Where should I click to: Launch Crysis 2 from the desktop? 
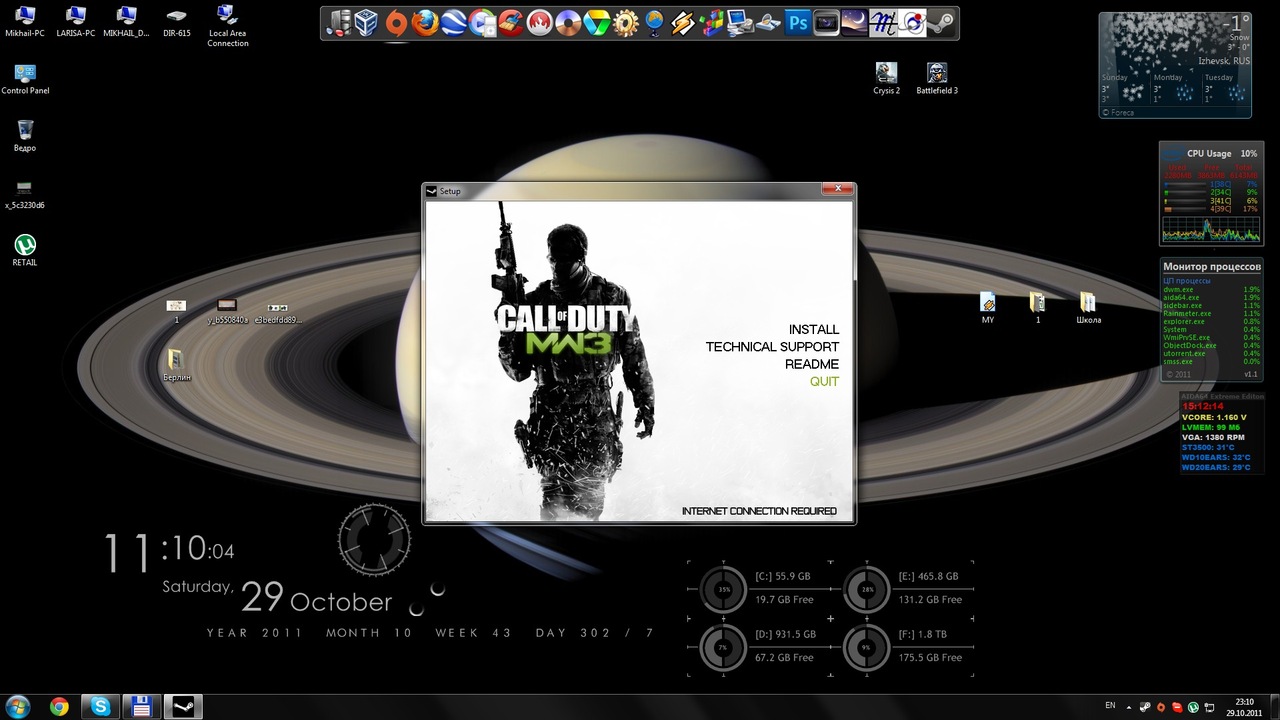(886, 78)
